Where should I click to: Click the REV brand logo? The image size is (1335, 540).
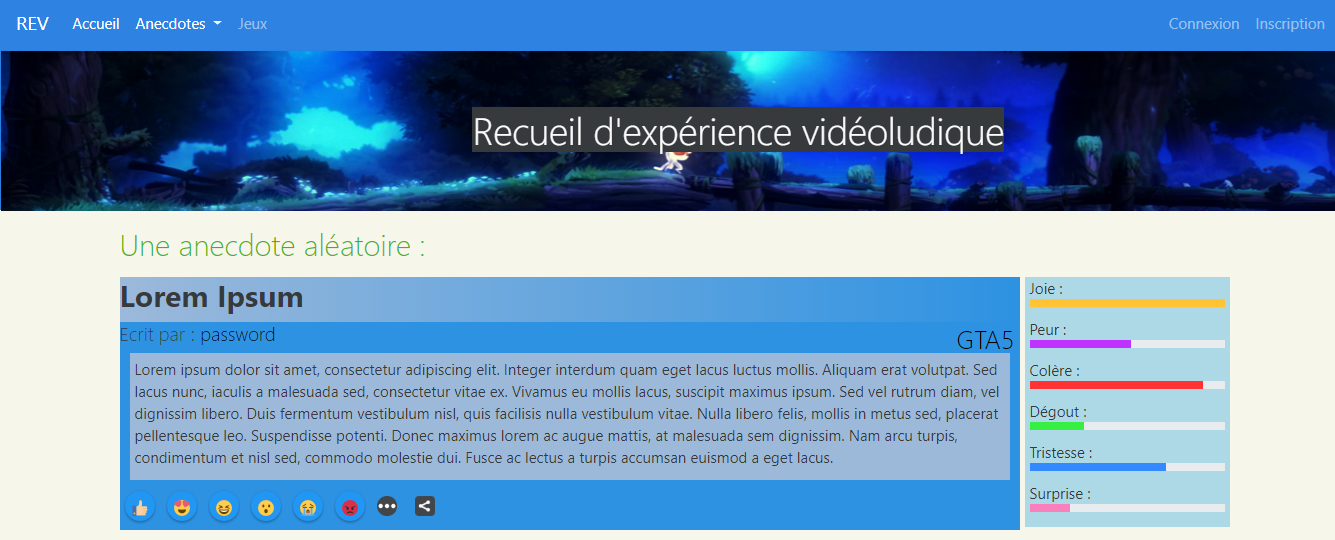click(32, 24)
